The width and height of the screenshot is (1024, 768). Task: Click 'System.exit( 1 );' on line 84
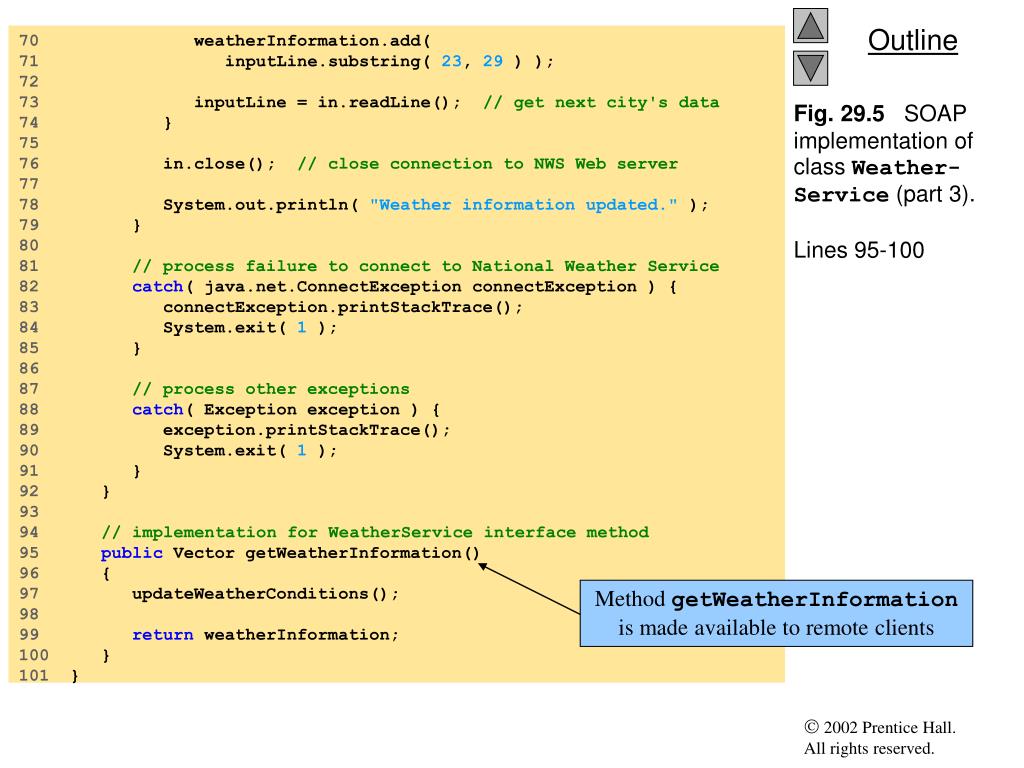coord(250,328)
